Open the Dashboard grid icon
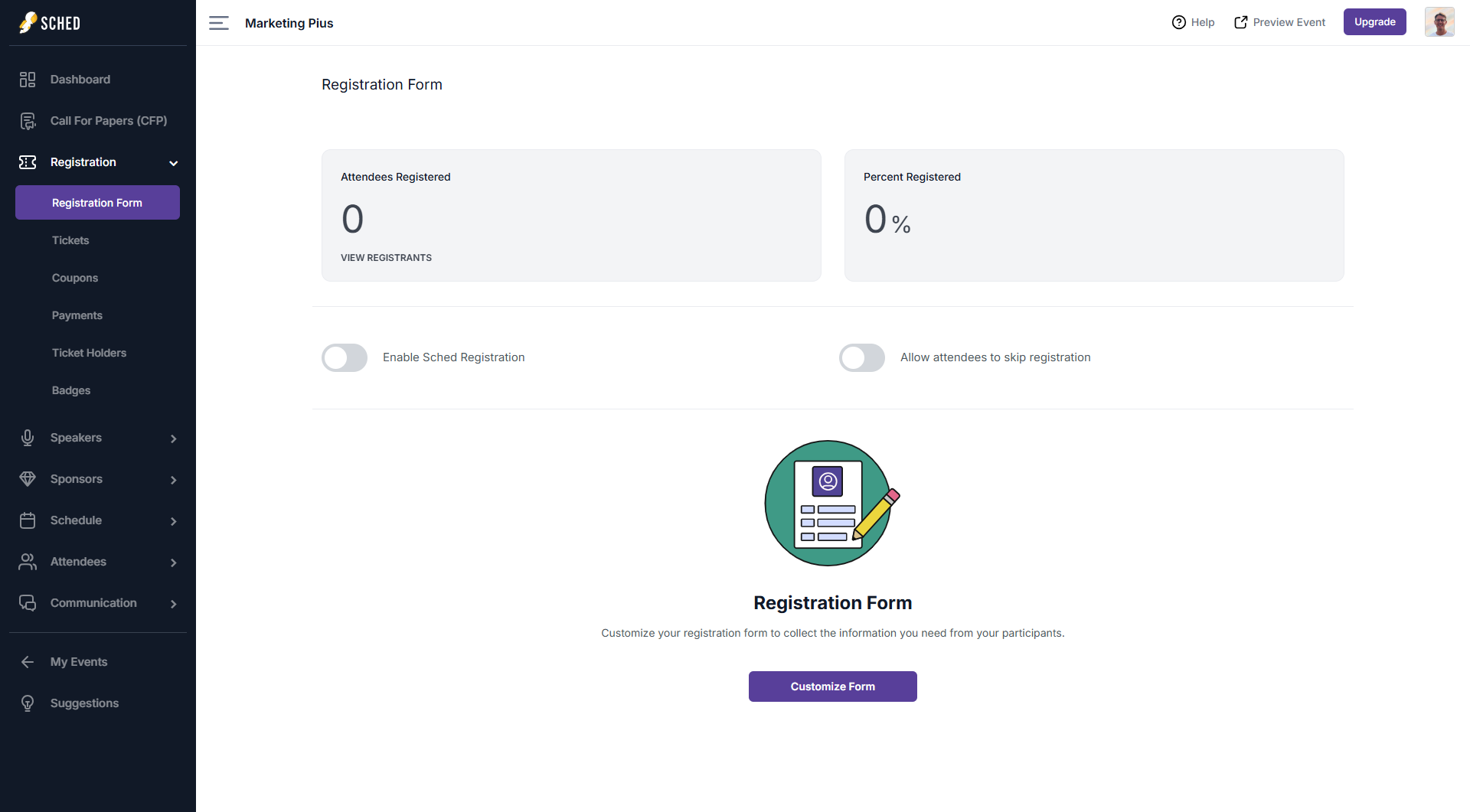This screenshot has width=1470, height=812. [x=28, y=80]
